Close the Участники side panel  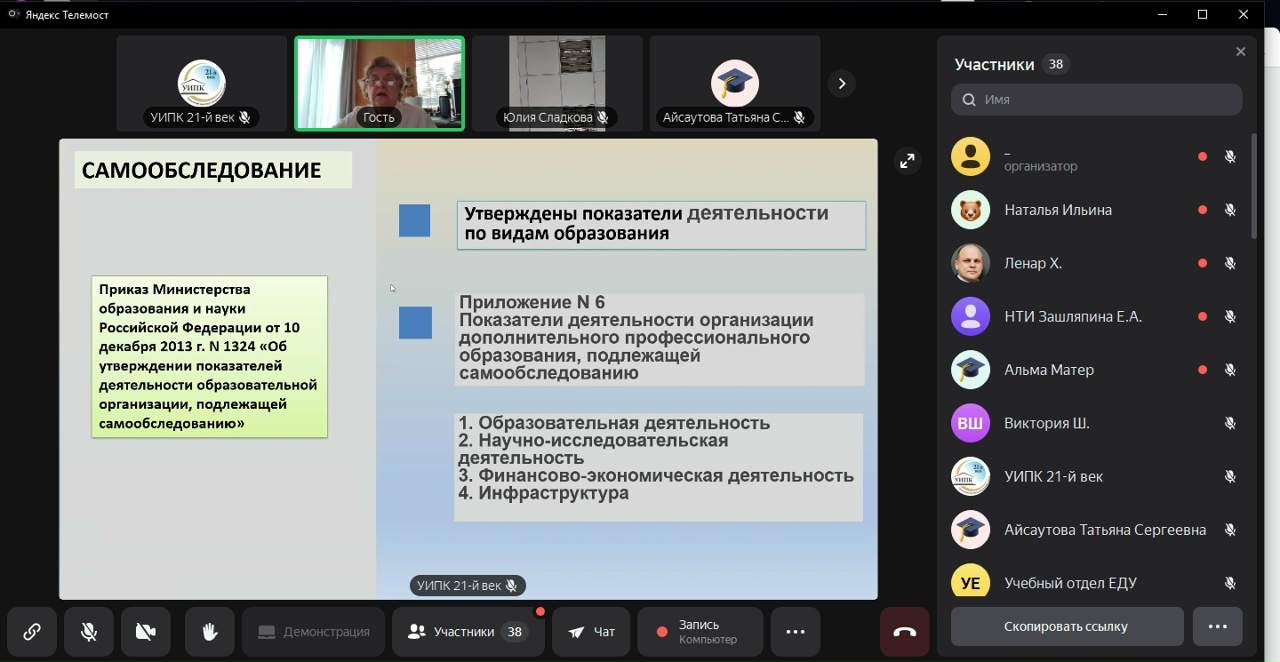click(x=1240, y=52)
